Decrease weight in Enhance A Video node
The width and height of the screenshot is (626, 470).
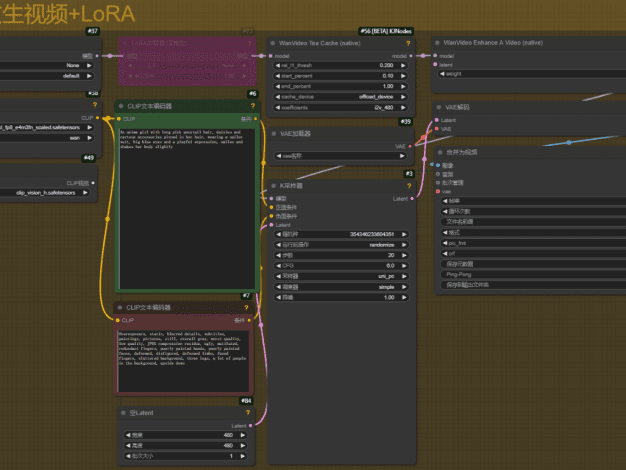[x=442, y=74]
